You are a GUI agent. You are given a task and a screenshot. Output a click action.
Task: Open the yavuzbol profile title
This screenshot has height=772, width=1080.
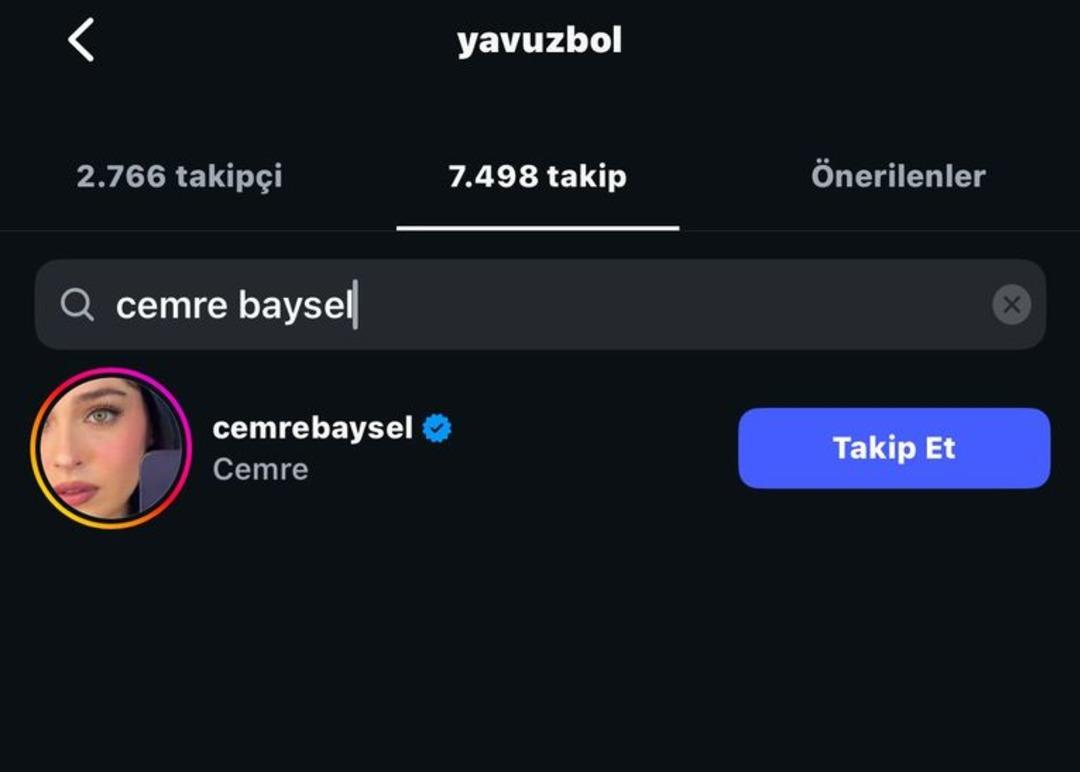click(x=539, y=40)
